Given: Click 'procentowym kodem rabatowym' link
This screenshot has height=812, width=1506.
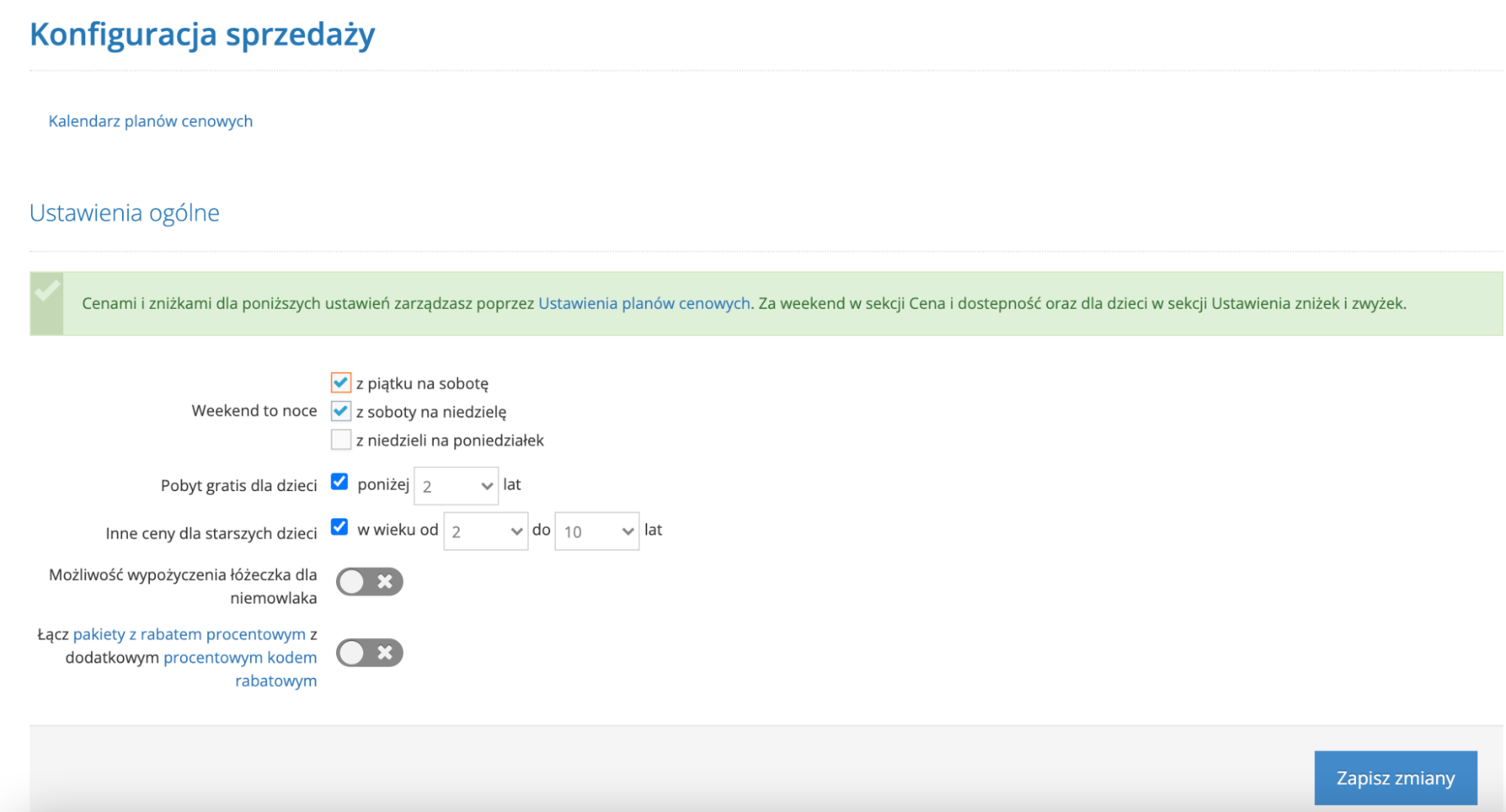Looking at the screenshot, I should point(240,658).
